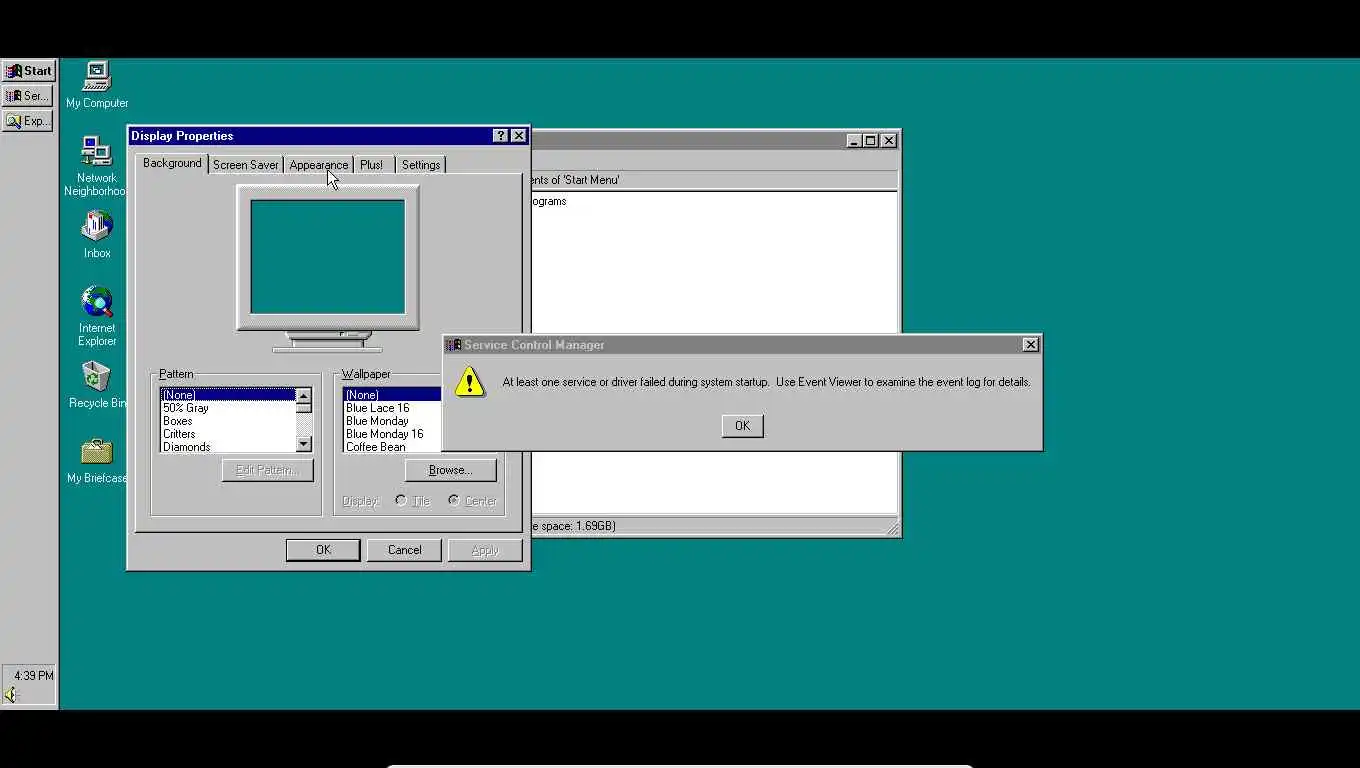This screenshot has width=1360, height=768.
Task: Select the Recycle Bin desktop icon
Action: click(x=97, y=385)
